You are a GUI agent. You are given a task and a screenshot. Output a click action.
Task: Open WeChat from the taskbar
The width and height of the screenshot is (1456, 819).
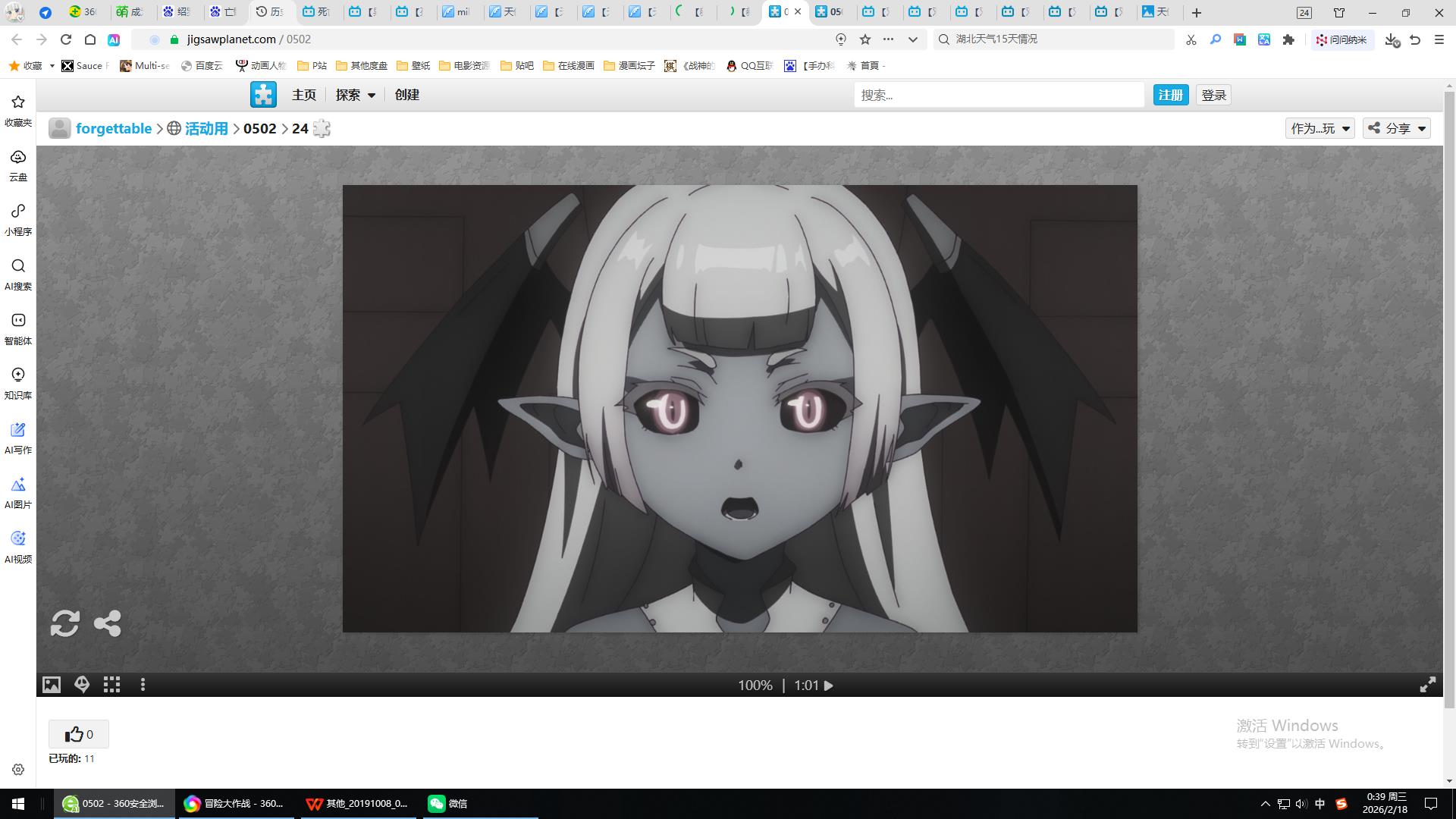447,803
